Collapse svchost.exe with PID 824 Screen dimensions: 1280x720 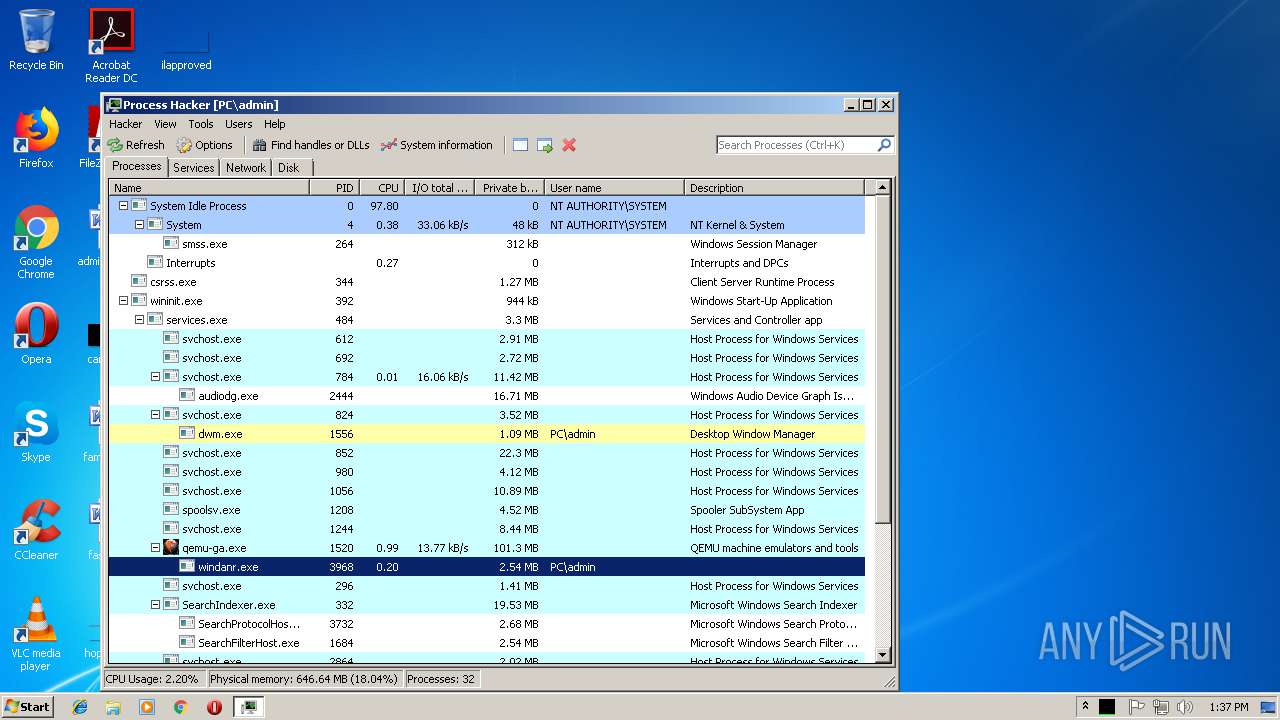coord(156,415)
